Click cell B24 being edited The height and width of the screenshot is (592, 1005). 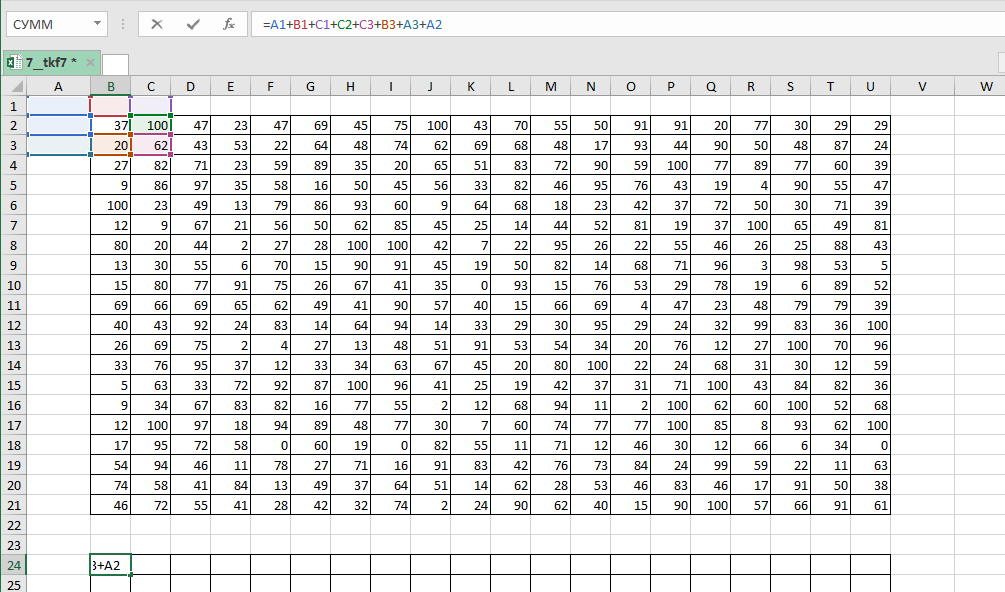(111, 565)
